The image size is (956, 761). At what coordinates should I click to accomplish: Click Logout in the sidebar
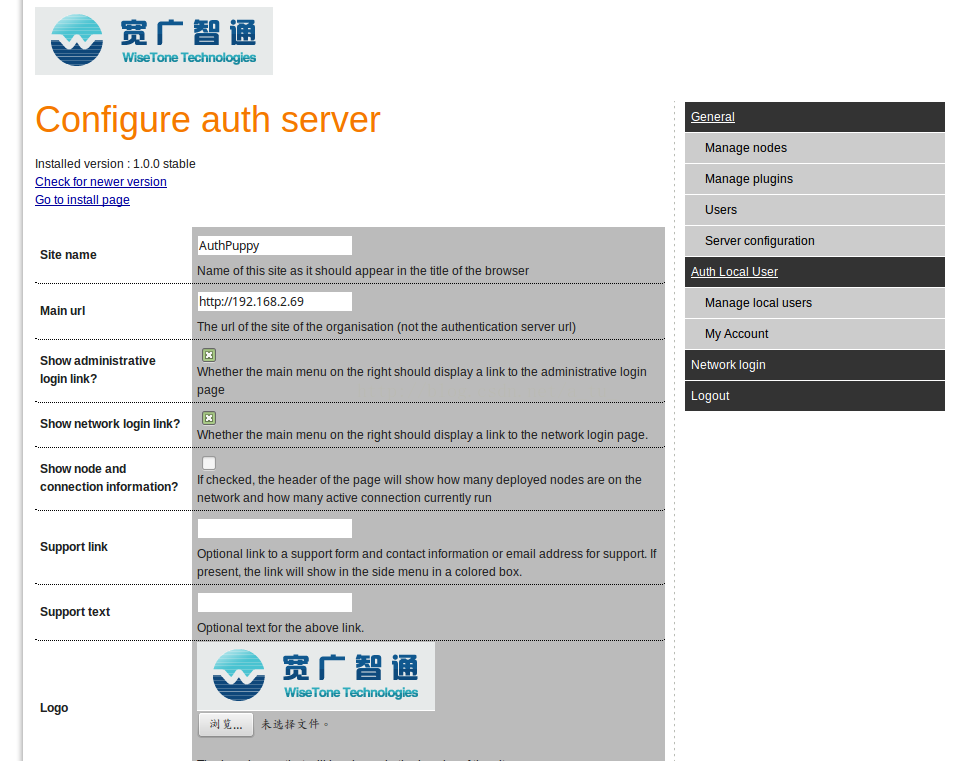click(x=710, y=396)
